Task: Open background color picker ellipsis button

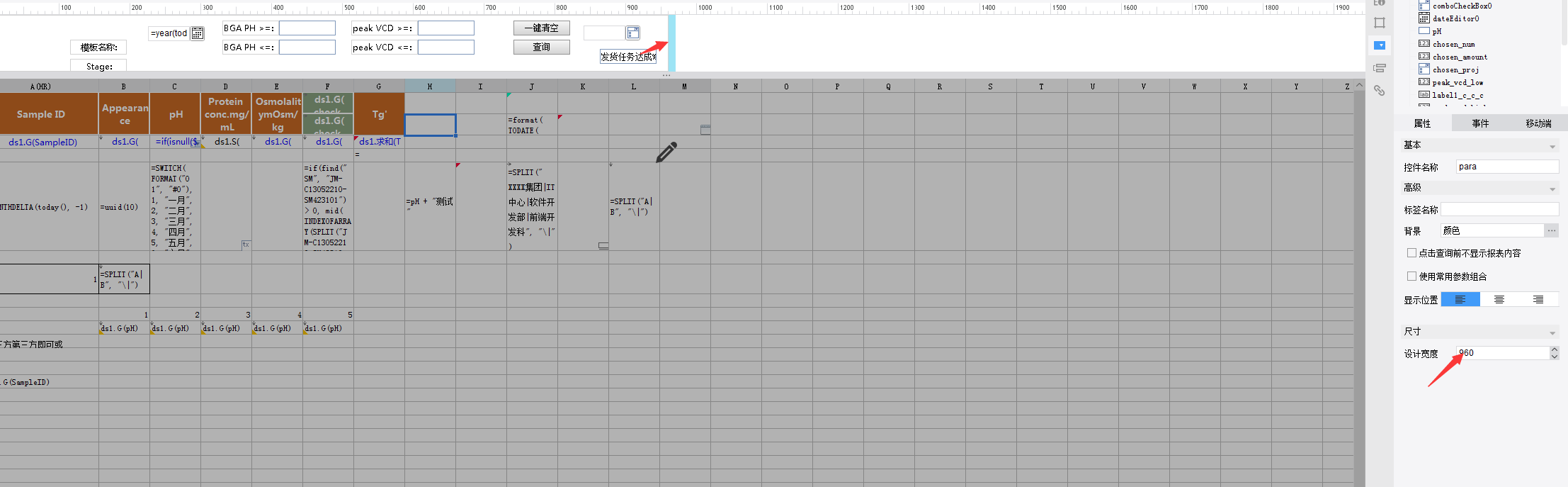Action: pyautogui.click(x=1552, y=230)
